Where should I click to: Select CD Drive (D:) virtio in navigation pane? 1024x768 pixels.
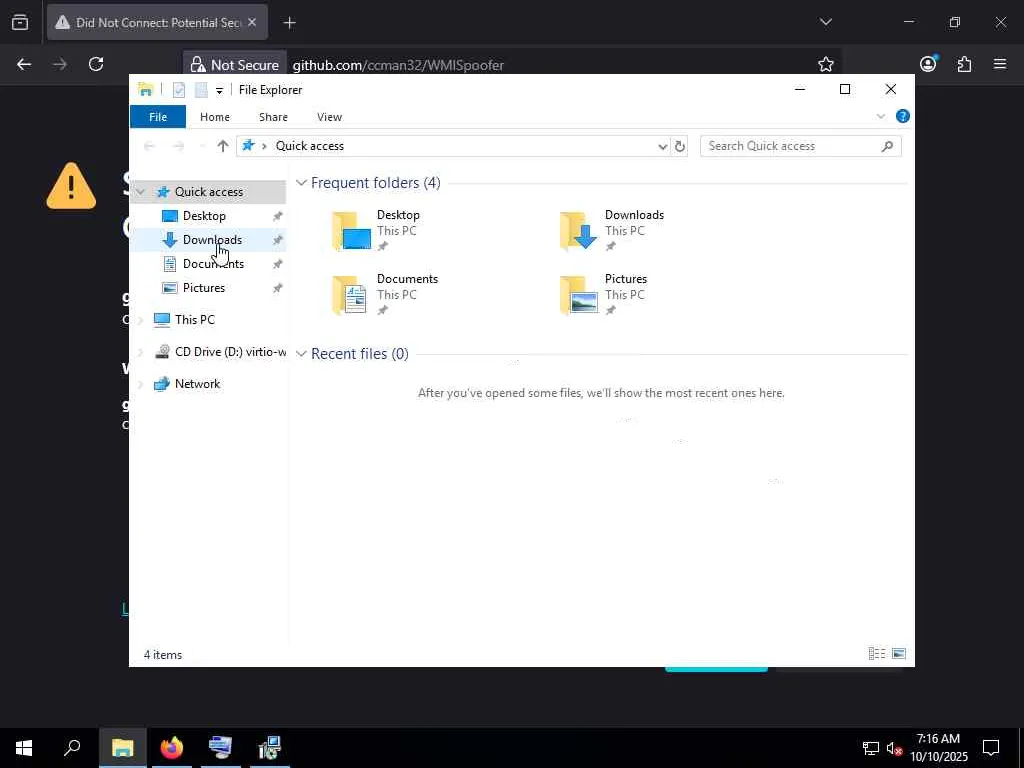pos(231,351)
